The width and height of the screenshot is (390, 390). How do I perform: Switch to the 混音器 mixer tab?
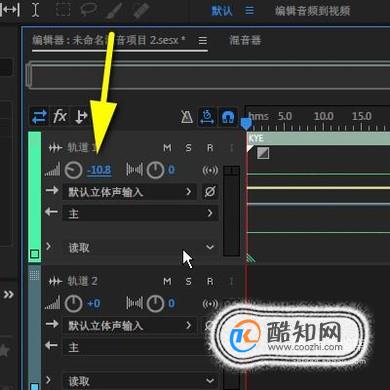pos(245,40)
